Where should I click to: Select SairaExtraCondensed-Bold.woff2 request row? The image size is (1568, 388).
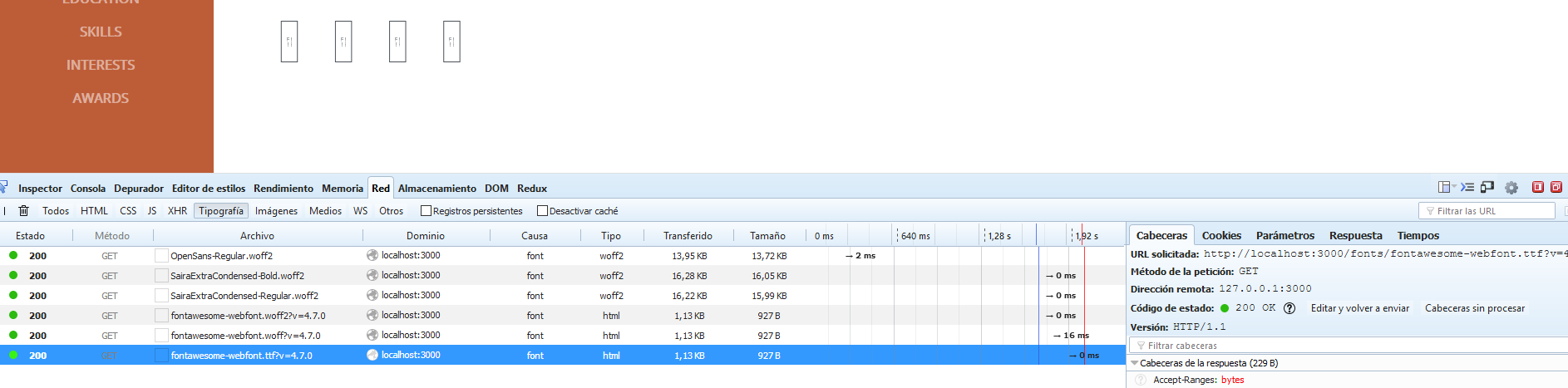pos(562,276)
